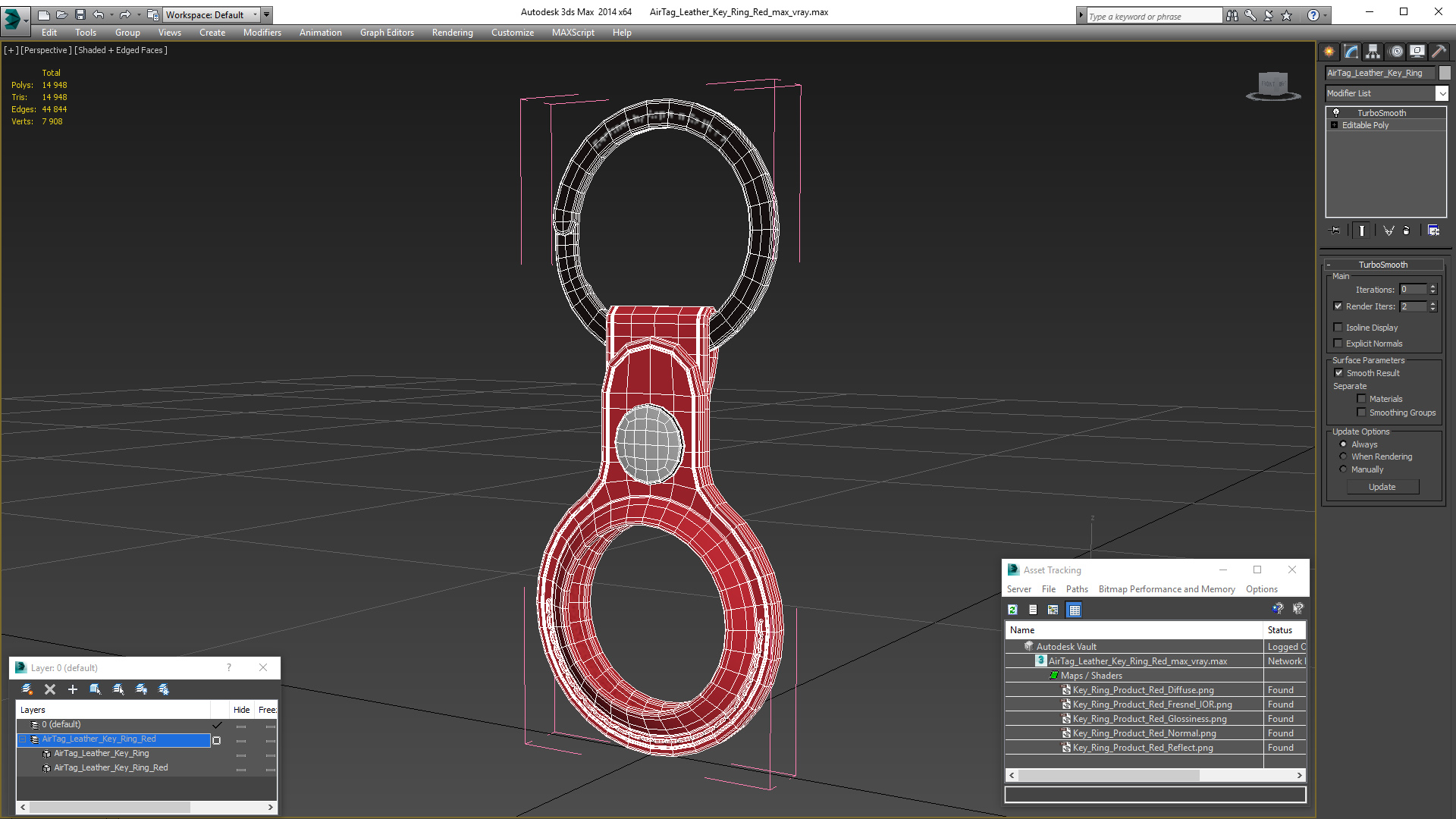Screen dimensions: 1456x819
Task: Open the Rendering menu
Action: [453, 33]
